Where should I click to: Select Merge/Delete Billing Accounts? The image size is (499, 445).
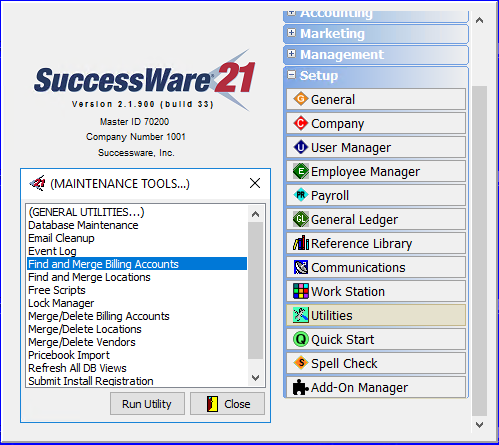point(137,316)
